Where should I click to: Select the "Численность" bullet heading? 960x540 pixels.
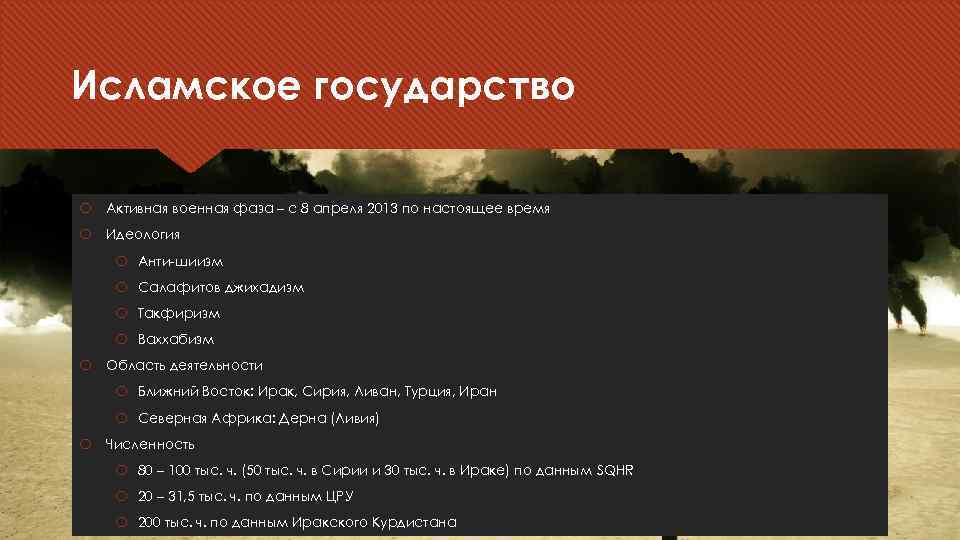150,444
